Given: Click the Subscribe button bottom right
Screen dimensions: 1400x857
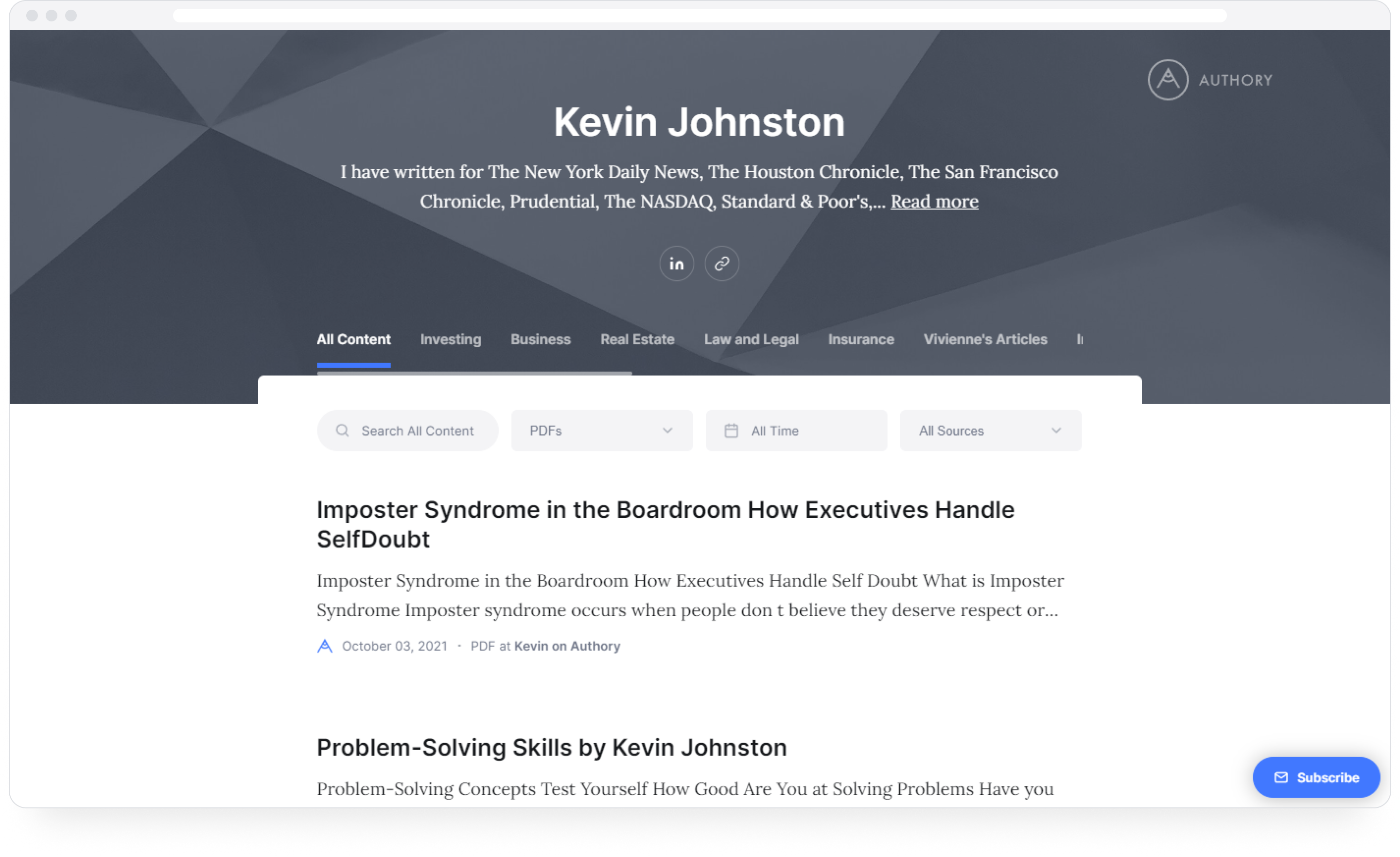Looking at the screenshot, I should pyautogui.click(x=1317, y=777).
